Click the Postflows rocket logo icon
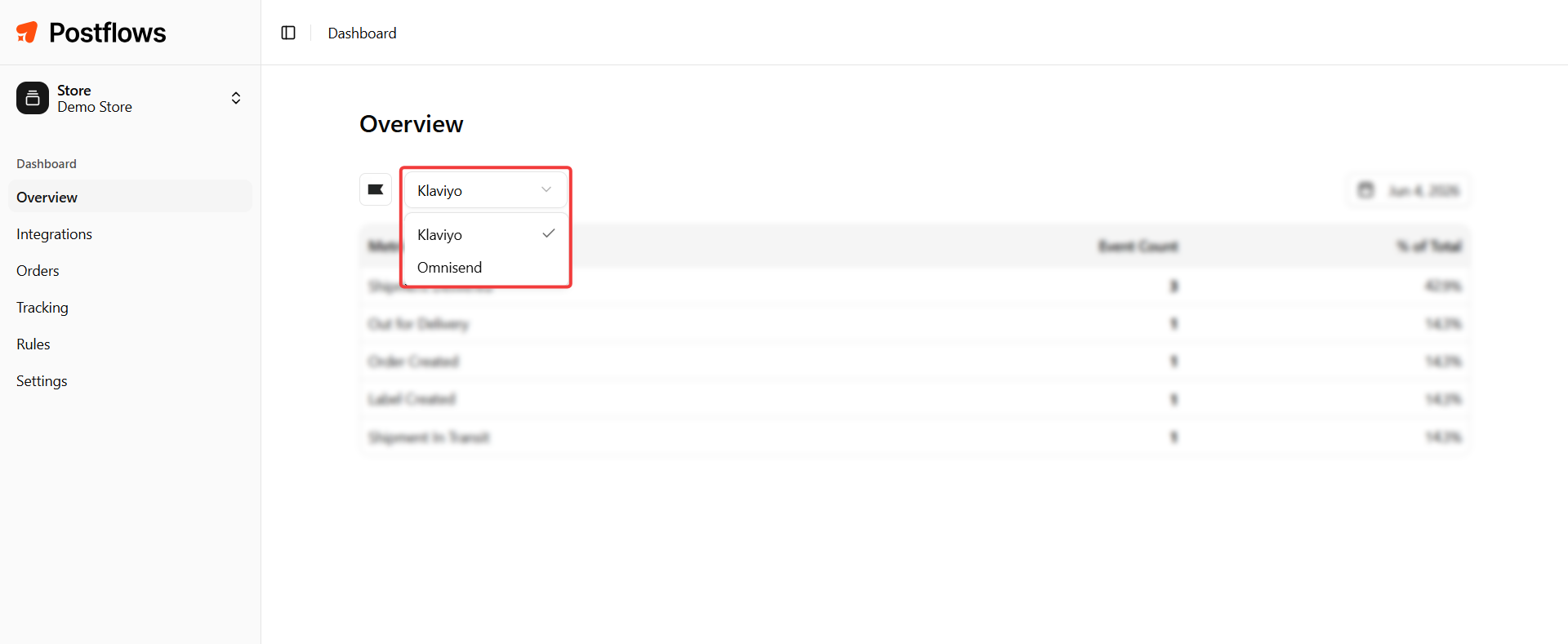Screen dimensions: 1568x644 (27, 32)
